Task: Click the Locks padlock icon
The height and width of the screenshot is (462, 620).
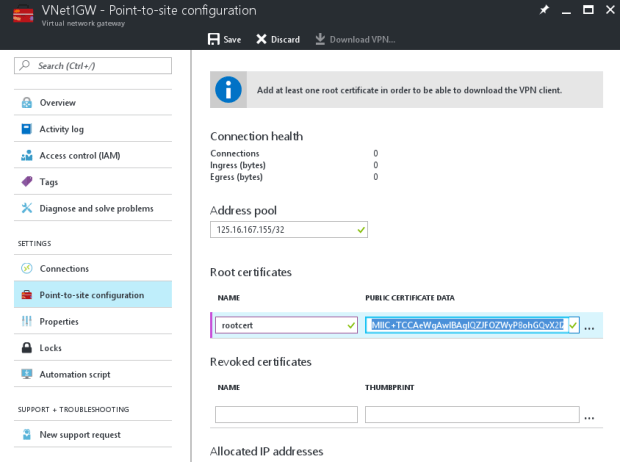Action: click(x=26, y=348)
